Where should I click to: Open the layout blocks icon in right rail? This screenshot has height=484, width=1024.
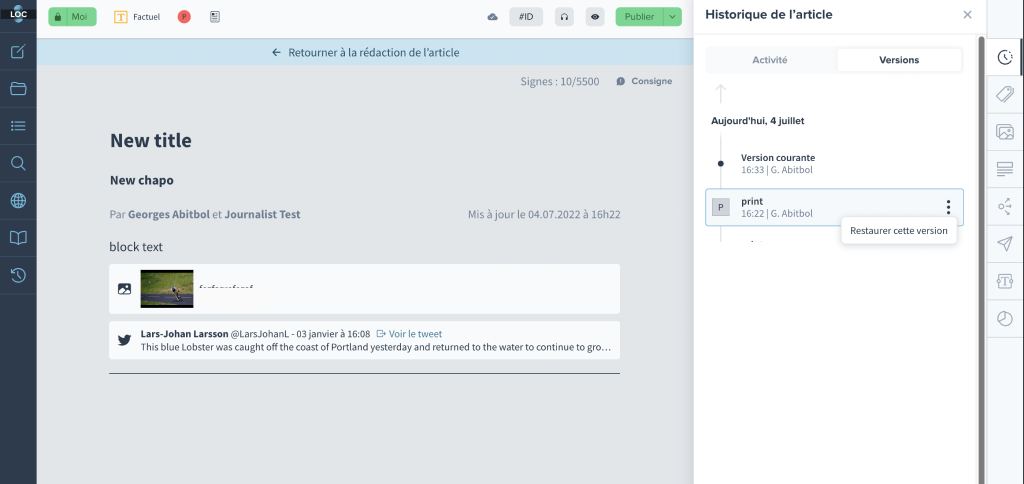(1004, 169)
